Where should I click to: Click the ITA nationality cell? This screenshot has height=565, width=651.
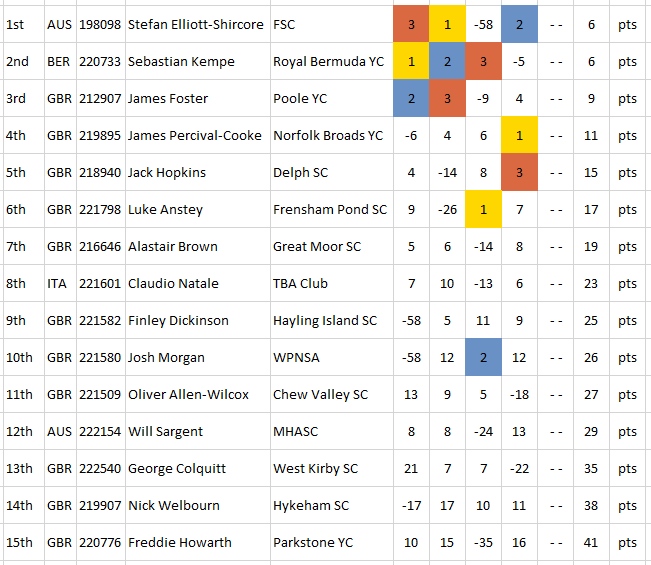pos(59,283)
